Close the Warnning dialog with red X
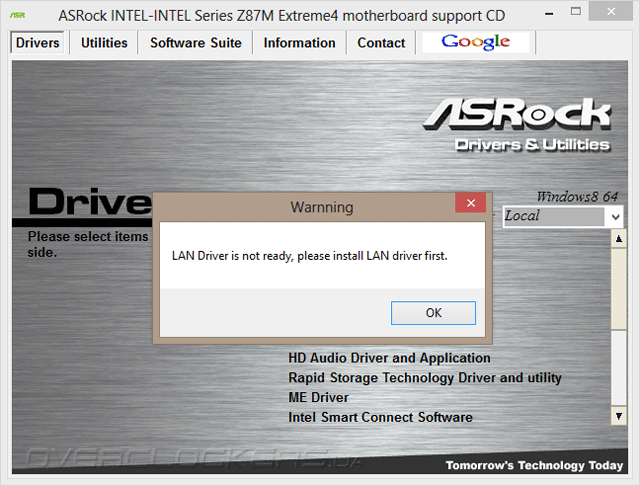This screenshot has height=486, width=640. pos(471,203)
